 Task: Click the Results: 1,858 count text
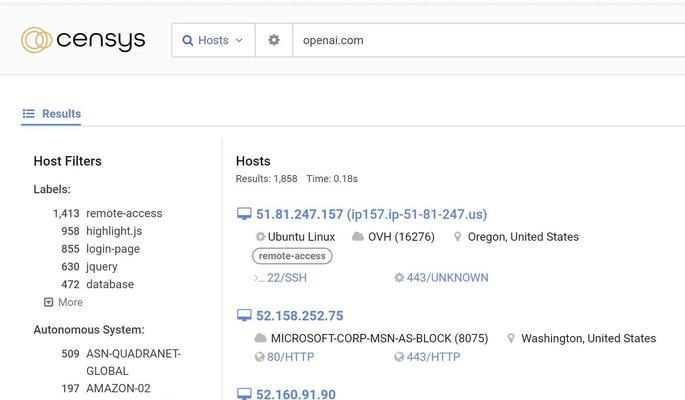(x=266, y=179)
